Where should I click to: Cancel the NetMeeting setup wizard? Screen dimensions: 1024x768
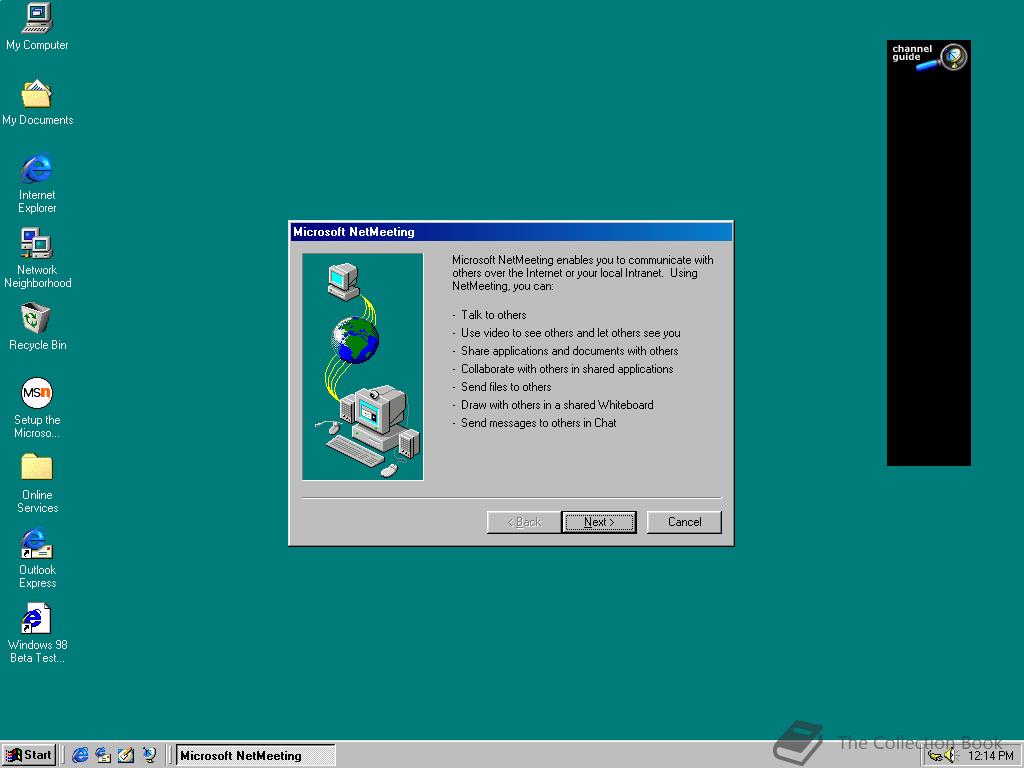click(x=684, y=522)
